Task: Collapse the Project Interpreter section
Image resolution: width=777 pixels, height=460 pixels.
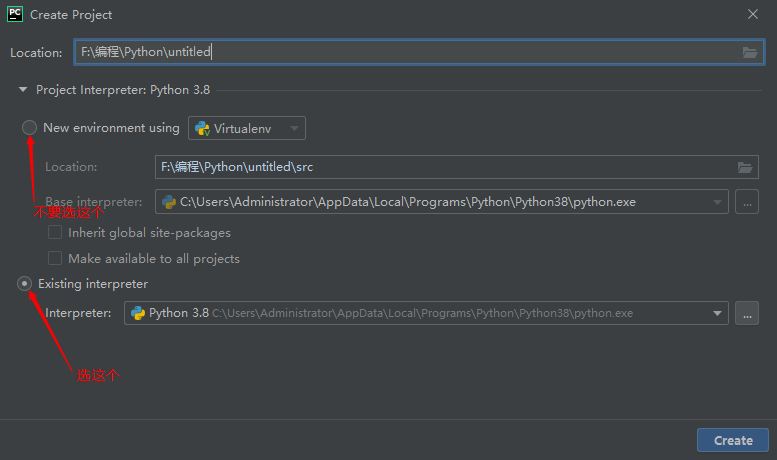Action: (23, 90)
